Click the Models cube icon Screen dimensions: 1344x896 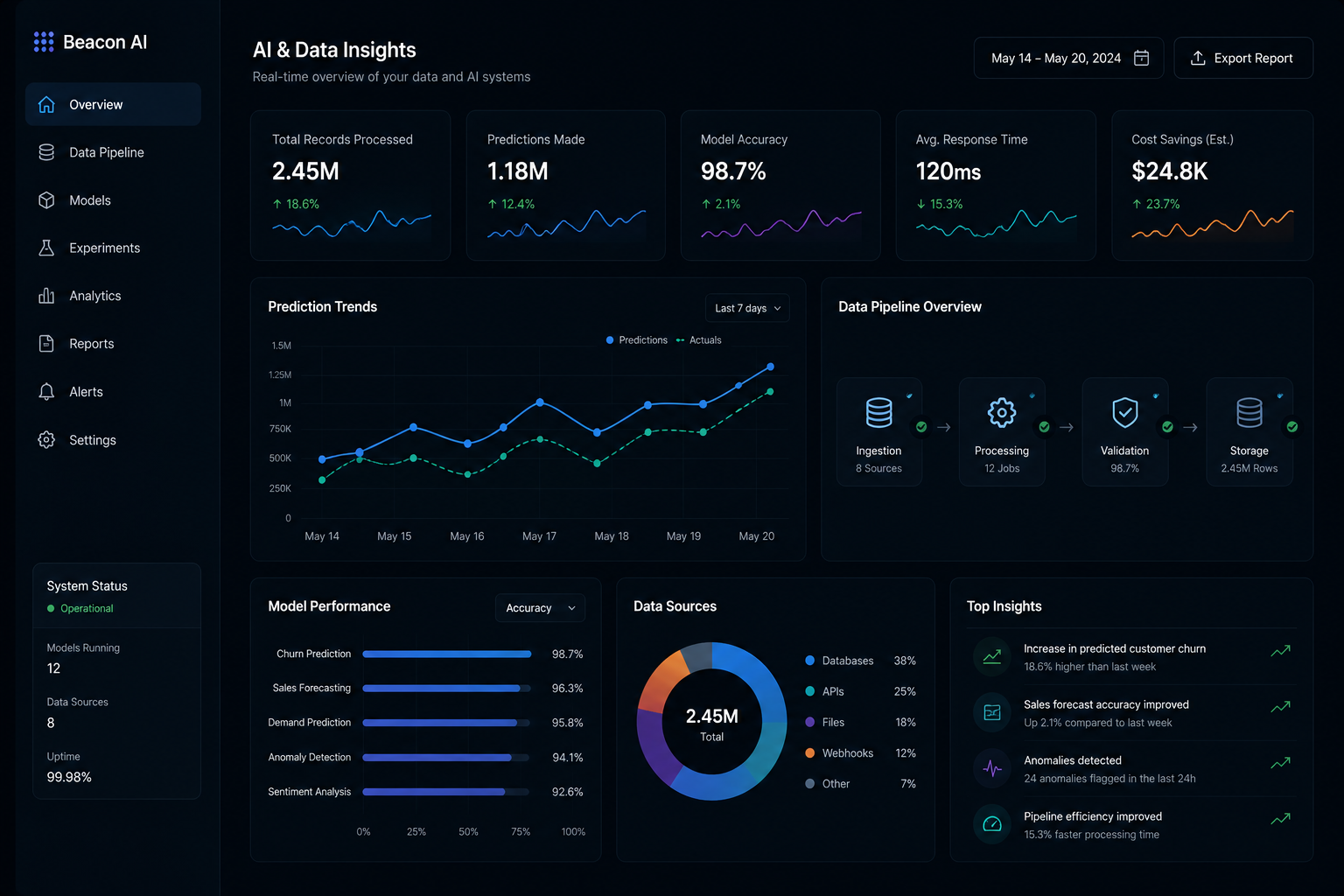tap(46, 200)
